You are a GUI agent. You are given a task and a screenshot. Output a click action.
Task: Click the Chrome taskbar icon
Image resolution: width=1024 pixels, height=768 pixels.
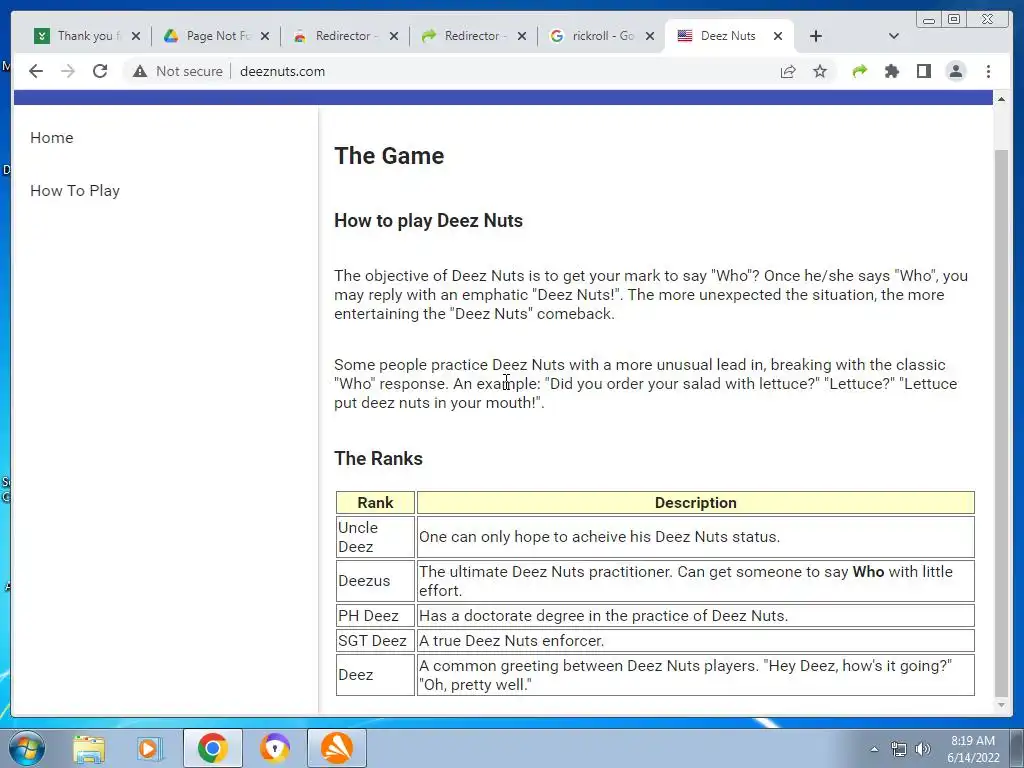213,748
